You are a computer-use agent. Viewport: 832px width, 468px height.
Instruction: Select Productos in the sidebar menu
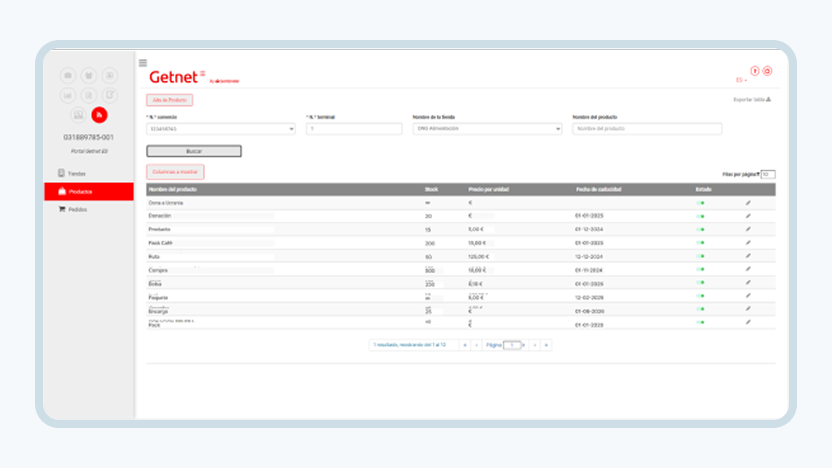[x=89, y=192]
